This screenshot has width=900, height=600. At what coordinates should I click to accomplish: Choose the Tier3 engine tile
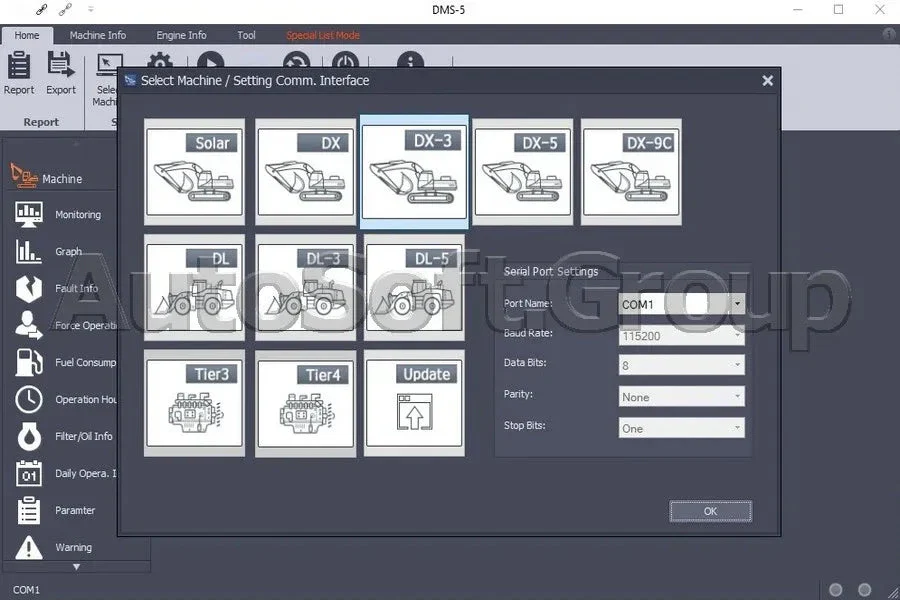[194, 402]
